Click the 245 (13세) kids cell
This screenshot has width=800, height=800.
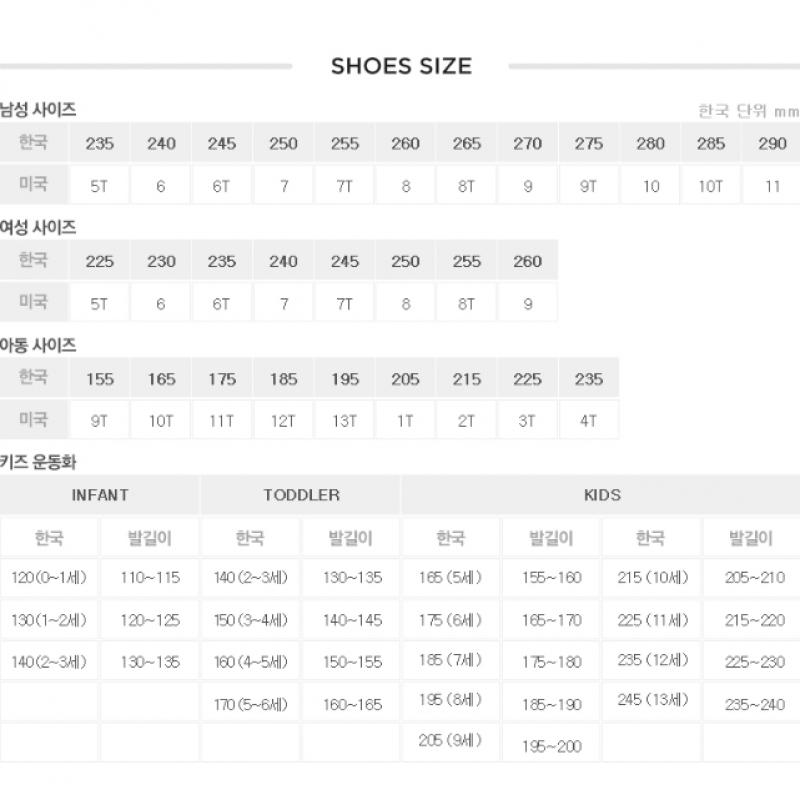coord(650,700)
